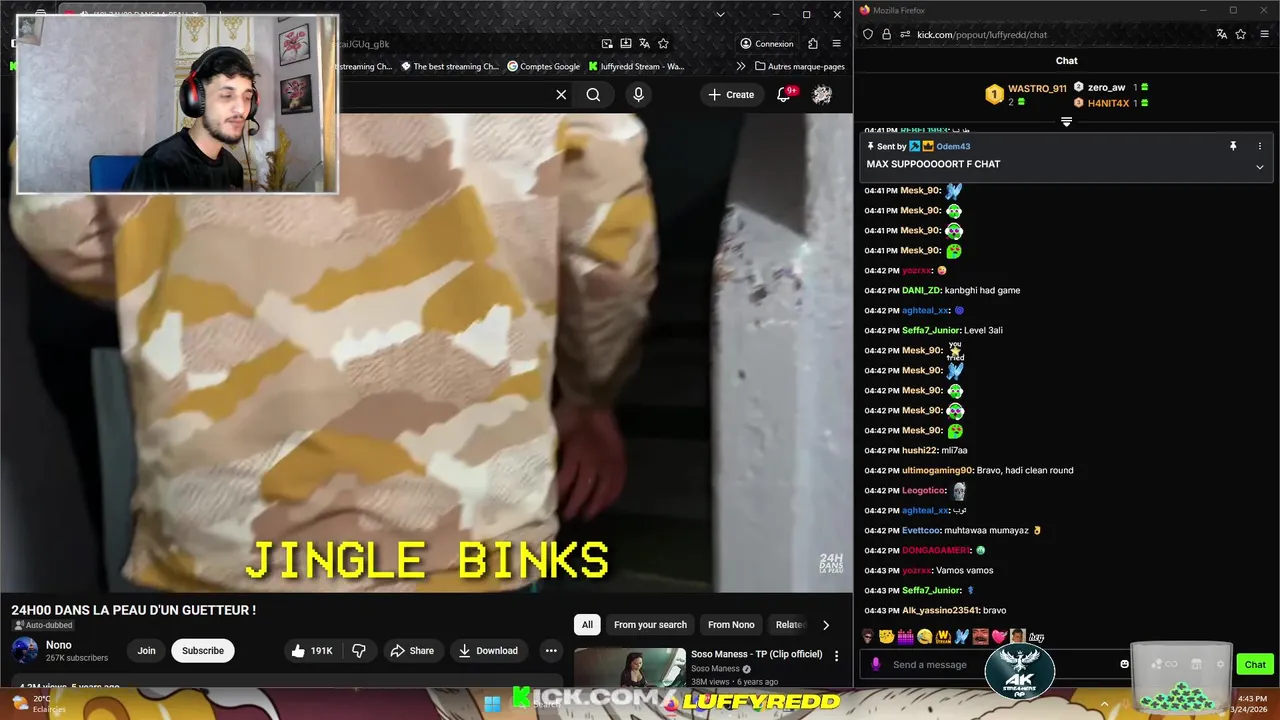Open the luffyredd Stream bookmark

pyautogui.click(x=636, y=66)
